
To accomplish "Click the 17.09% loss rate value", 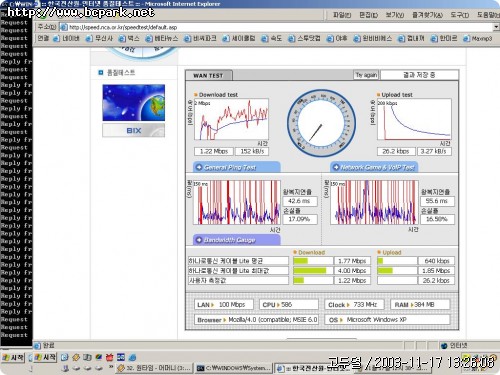I will point(300,219).
